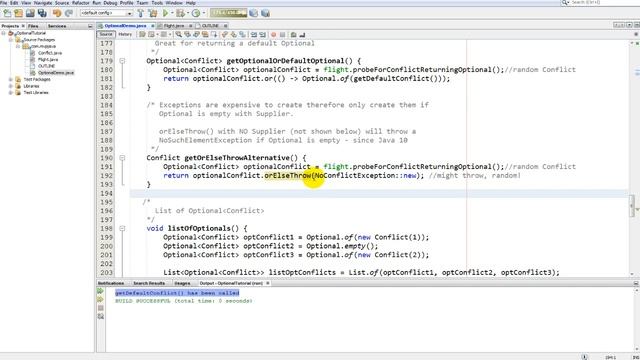Run the project with the green play icon

165,13
